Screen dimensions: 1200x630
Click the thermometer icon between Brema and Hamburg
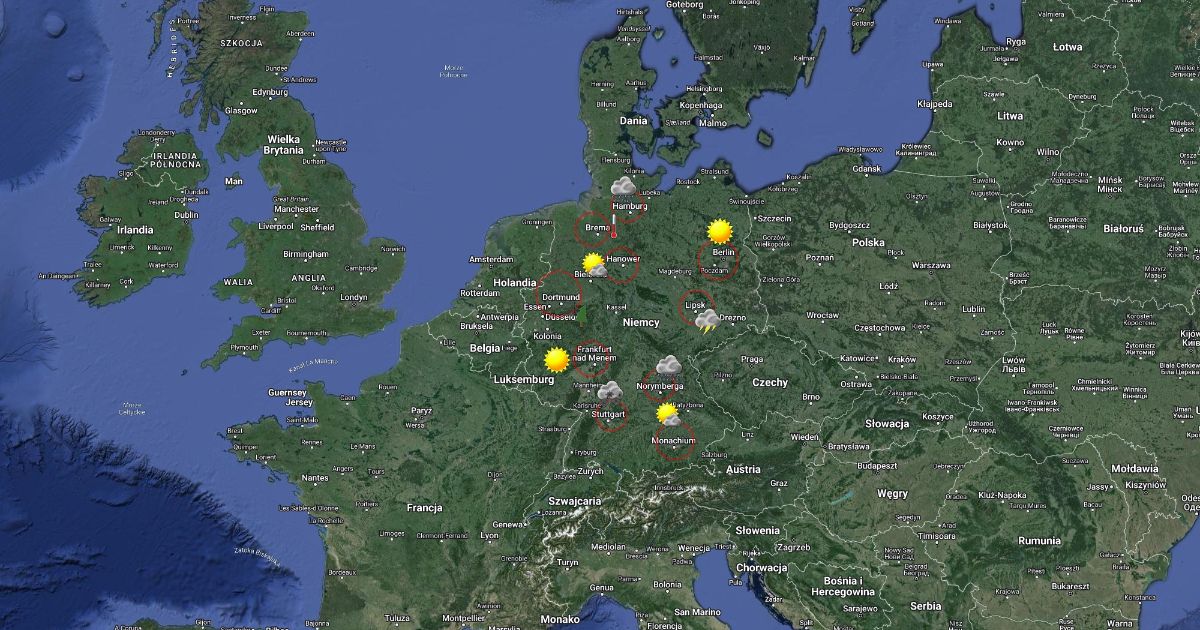pos(614,224)
